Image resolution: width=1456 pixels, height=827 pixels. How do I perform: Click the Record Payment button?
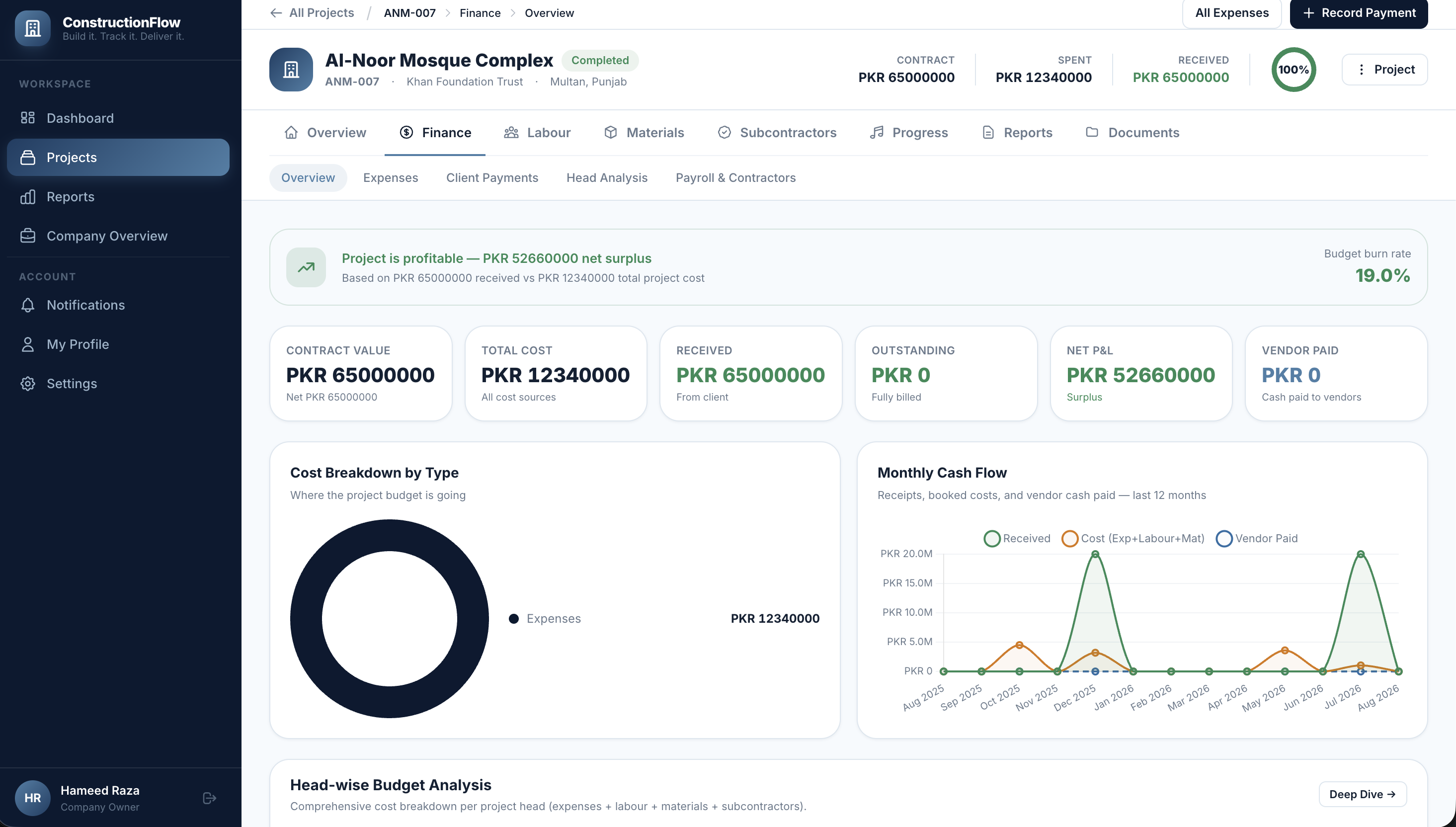coord(1358,13)
